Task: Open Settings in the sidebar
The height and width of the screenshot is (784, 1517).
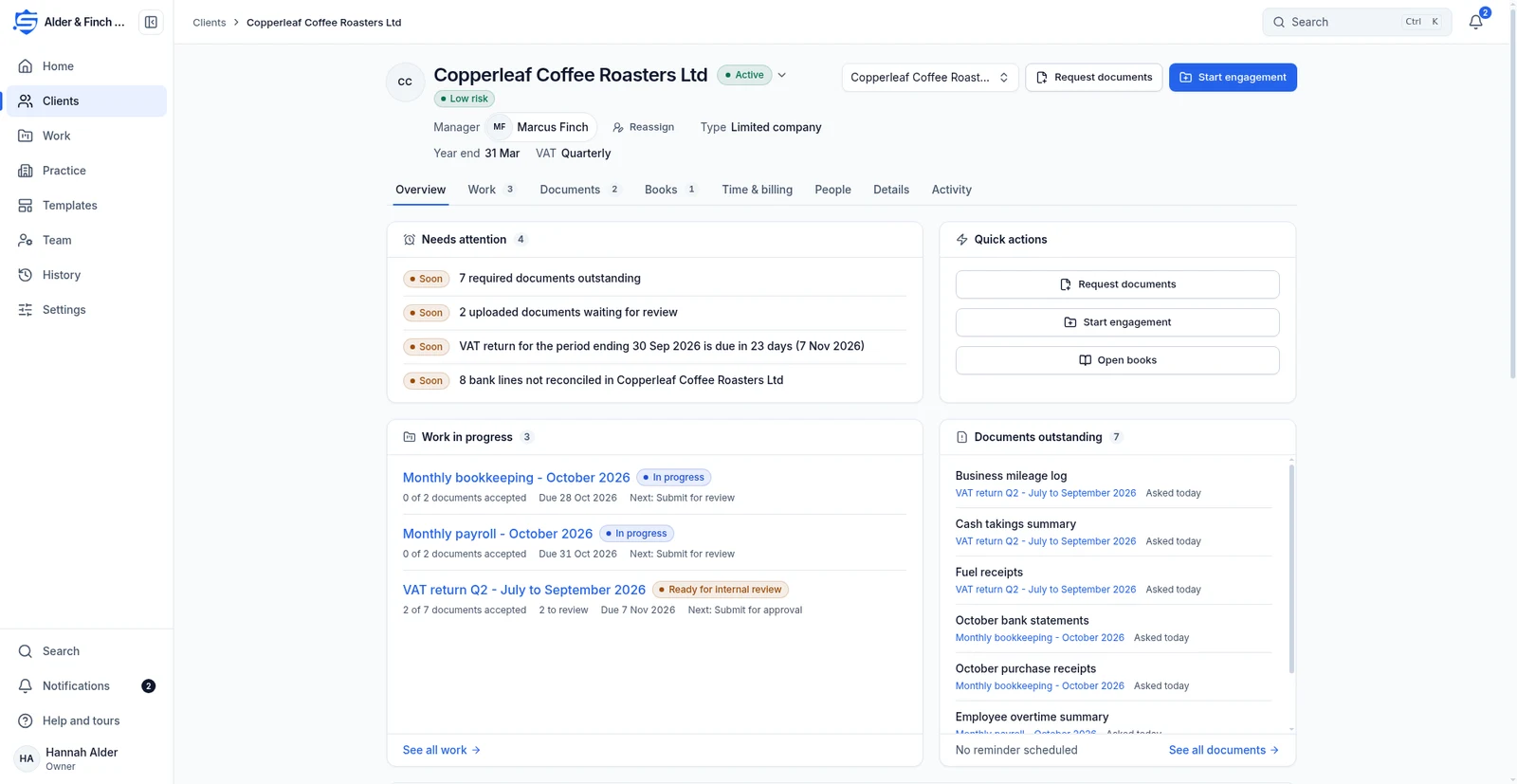Action: pos(86,310)
